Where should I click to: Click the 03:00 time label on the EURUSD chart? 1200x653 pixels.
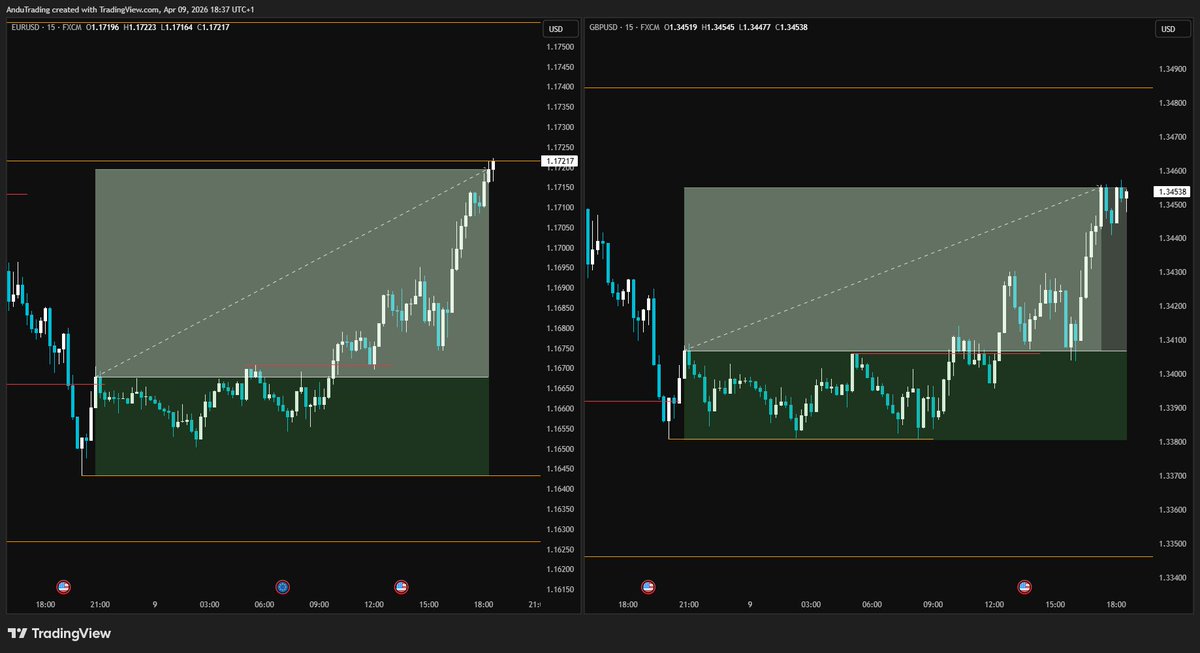pos(209,605)
